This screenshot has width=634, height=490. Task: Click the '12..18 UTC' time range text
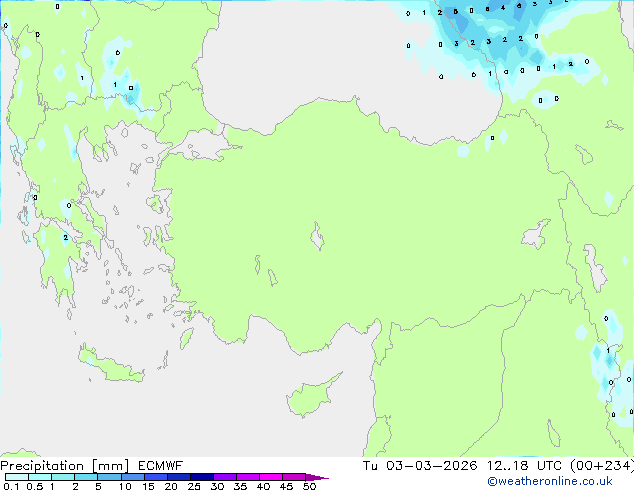(x=524, y=466)
